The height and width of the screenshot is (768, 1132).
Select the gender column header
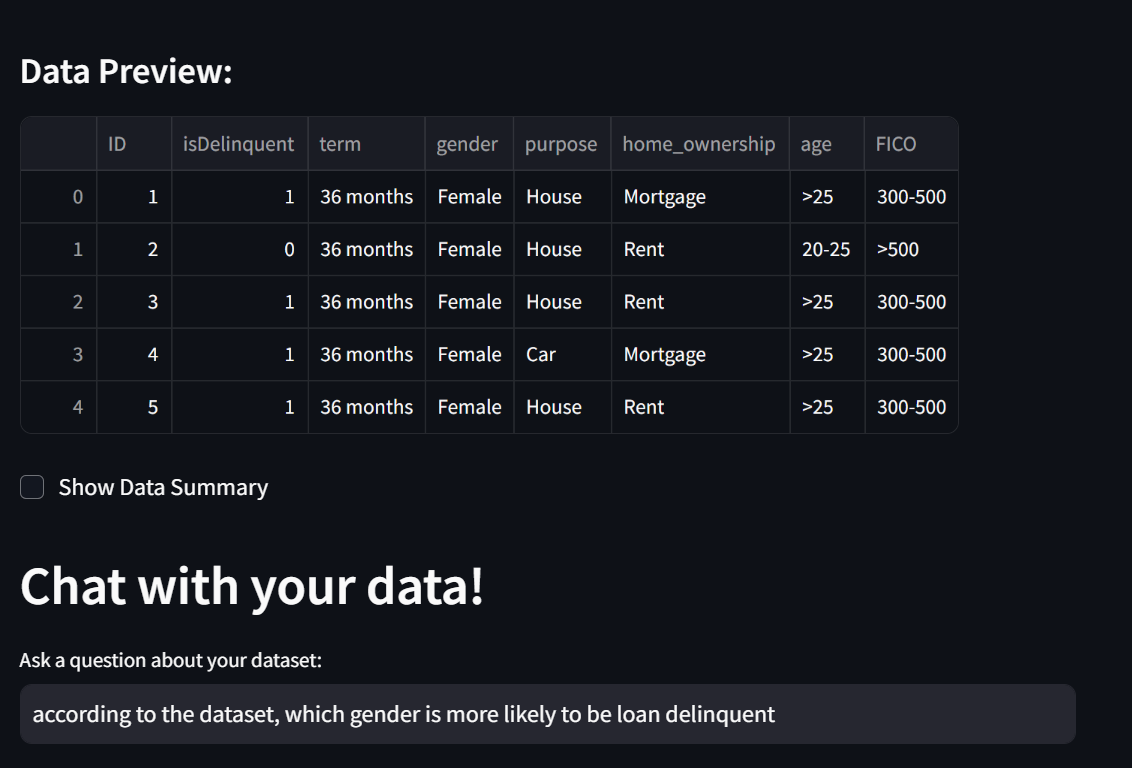tap(467, 143)
